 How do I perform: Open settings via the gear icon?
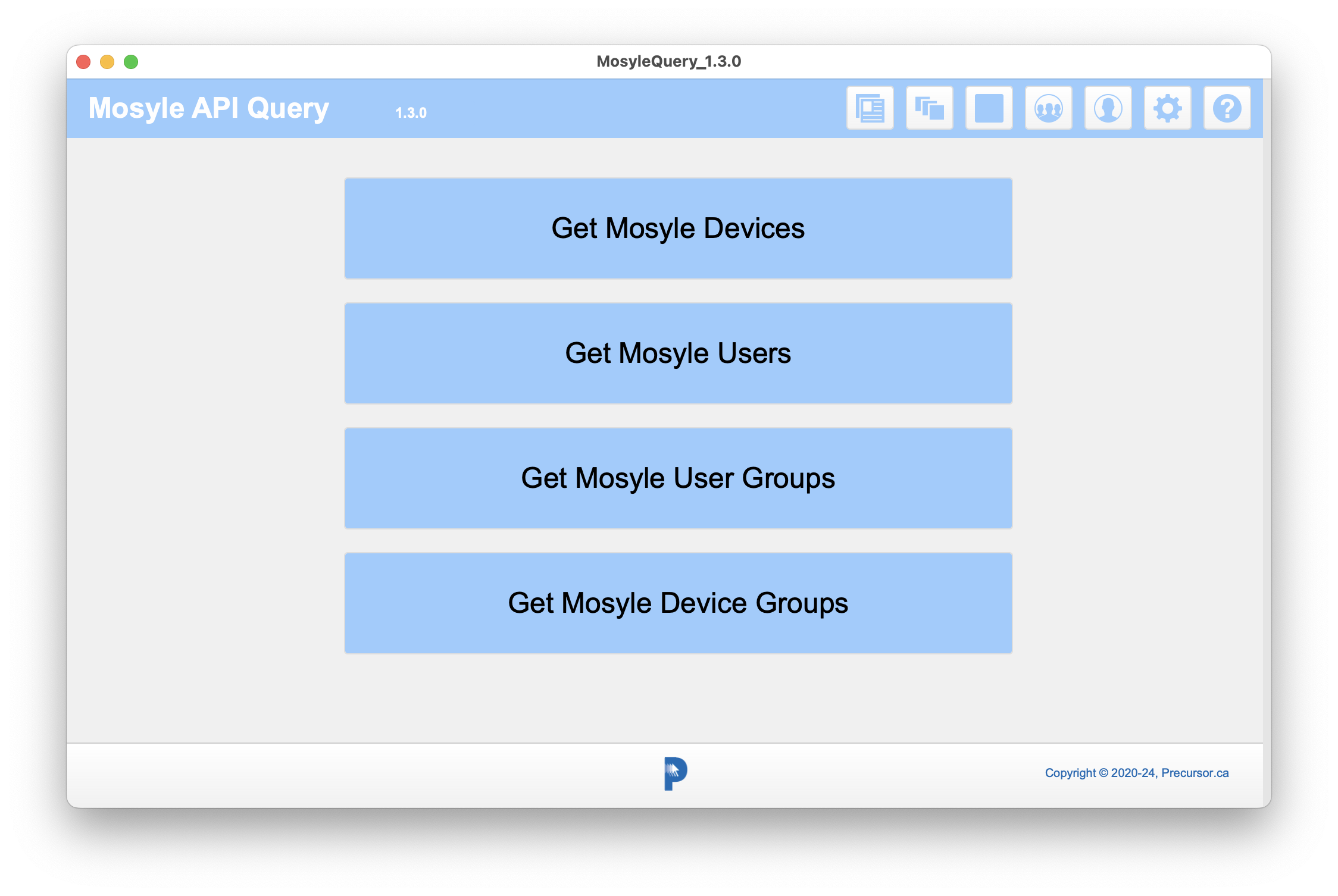coord(1167,108)
